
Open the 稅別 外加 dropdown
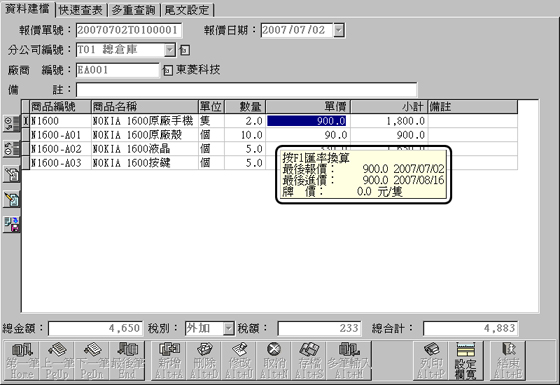(228, 328)
